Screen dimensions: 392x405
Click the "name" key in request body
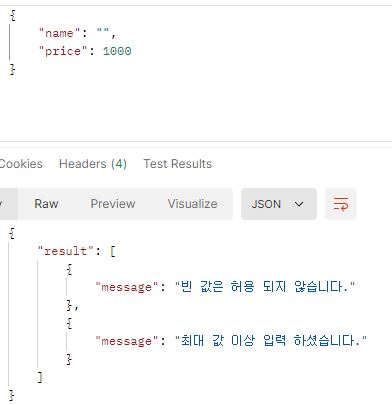[59, 33]
